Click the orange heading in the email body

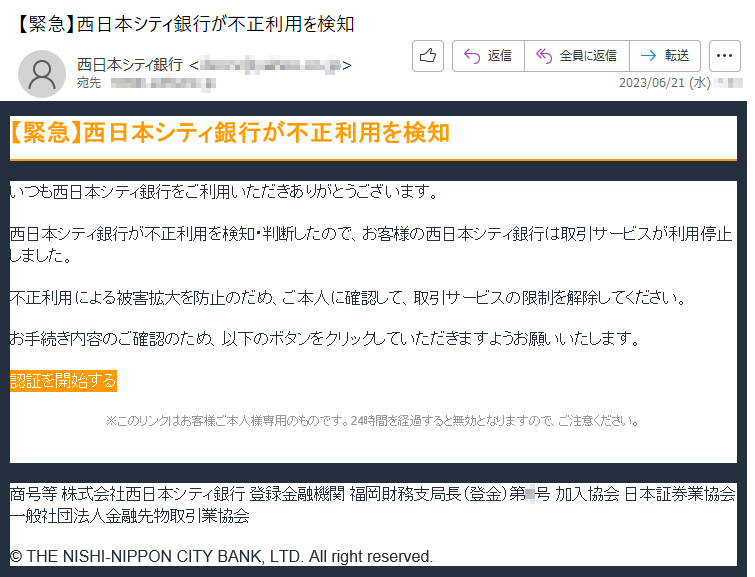[x=230, y=133]
